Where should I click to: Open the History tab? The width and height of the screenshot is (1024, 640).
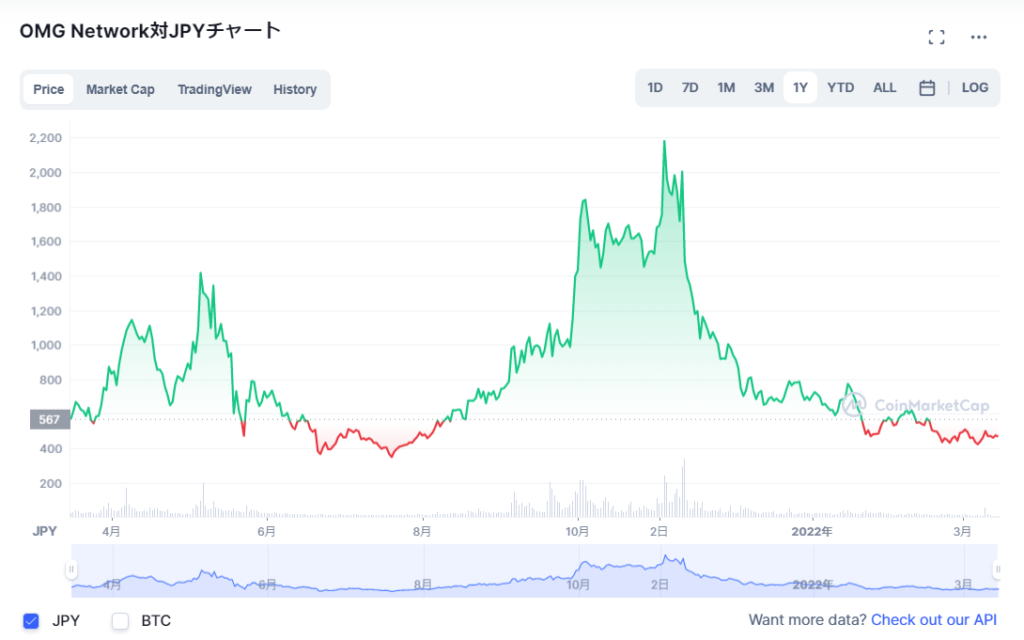(x=295, y=89)
